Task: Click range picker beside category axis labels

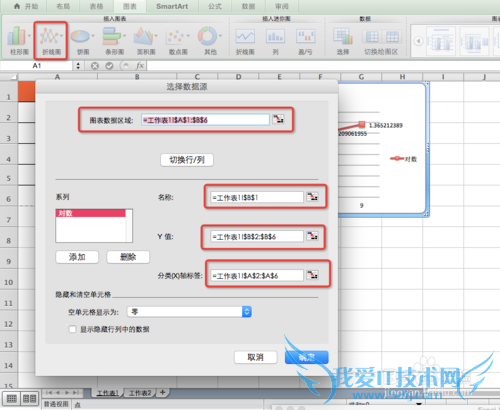Action: [312, 275]
